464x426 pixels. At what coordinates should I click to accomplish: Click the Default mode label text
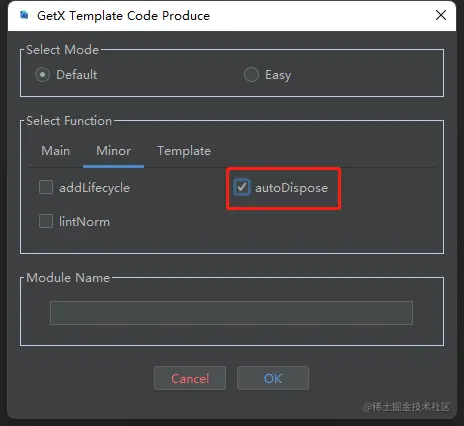[x=77, y=75]
